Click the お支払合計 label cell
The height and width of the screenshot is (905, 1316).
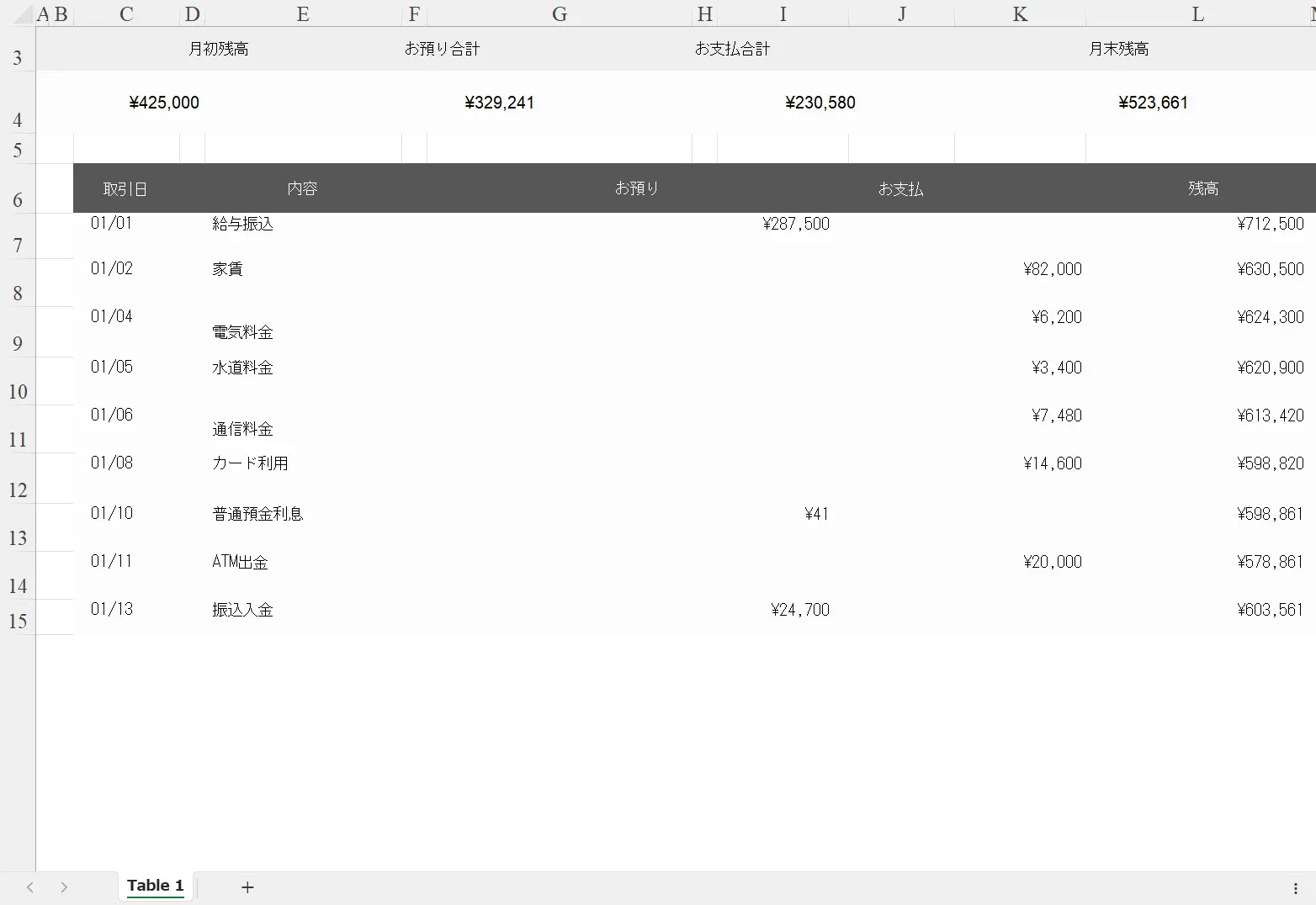[x=732, y=49]
